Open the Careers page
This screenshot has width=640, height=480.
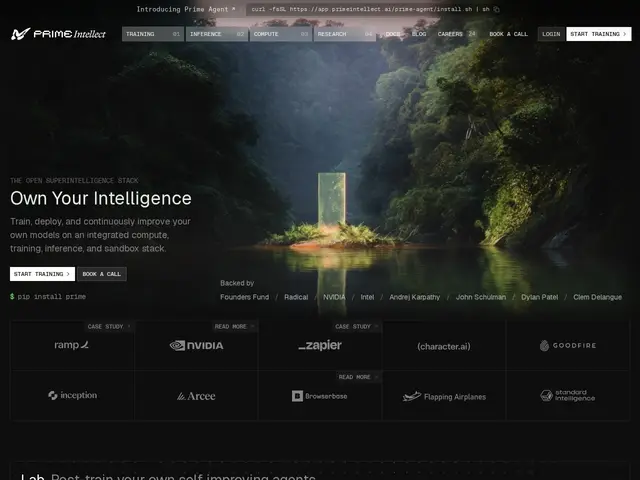click(x=456, y=34)
